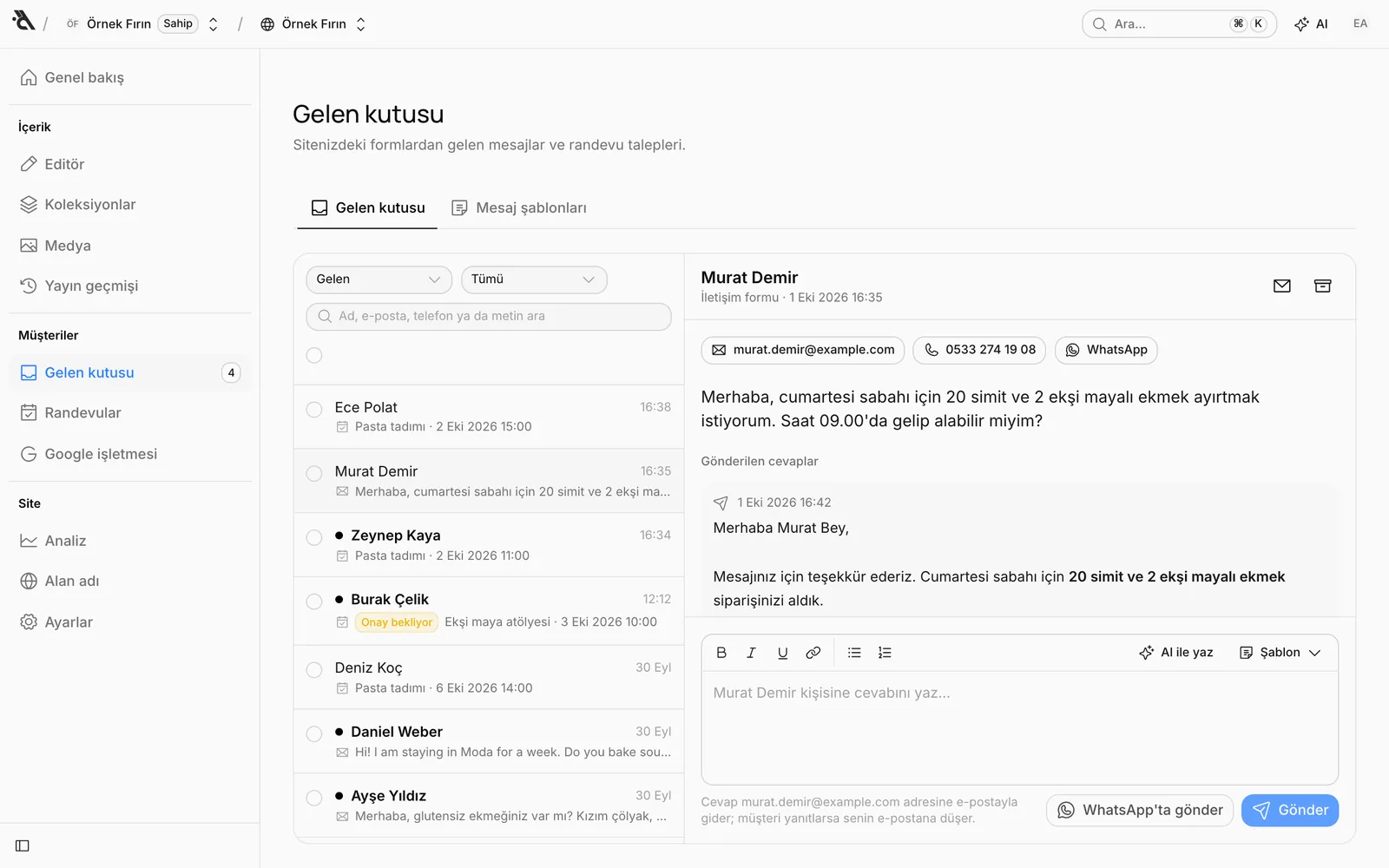Collapse the sidebar with bottom-left panel icon
The image size is (1389, 868).
pos(23,845)
